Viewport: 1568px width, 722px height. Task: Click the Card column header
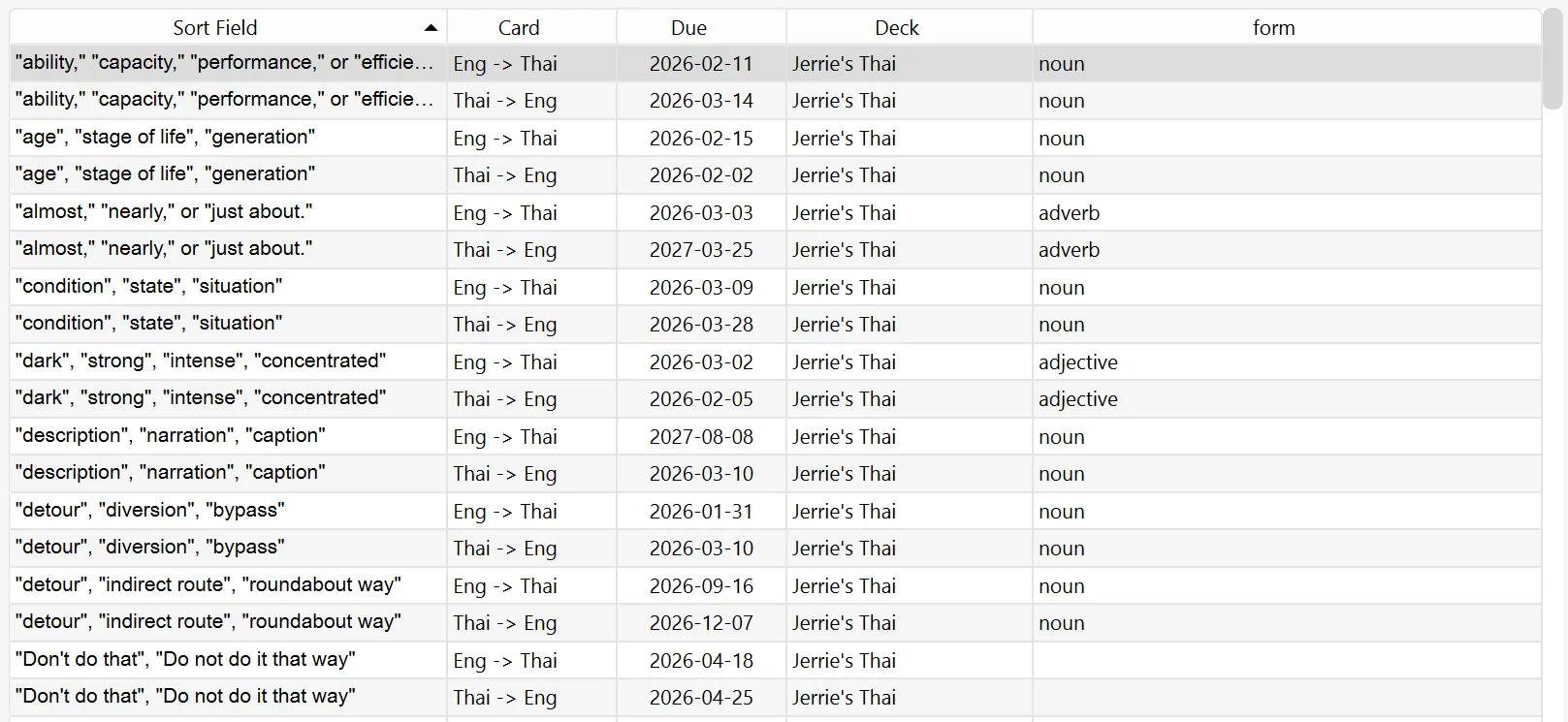pyautogui.click(x=519, y=28)
